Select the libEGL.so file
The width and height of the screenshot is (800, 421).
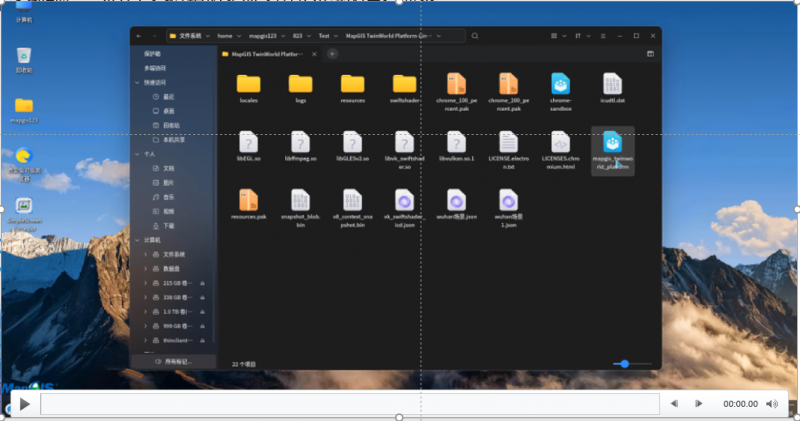pyautogui.click(x=248, y=146)
